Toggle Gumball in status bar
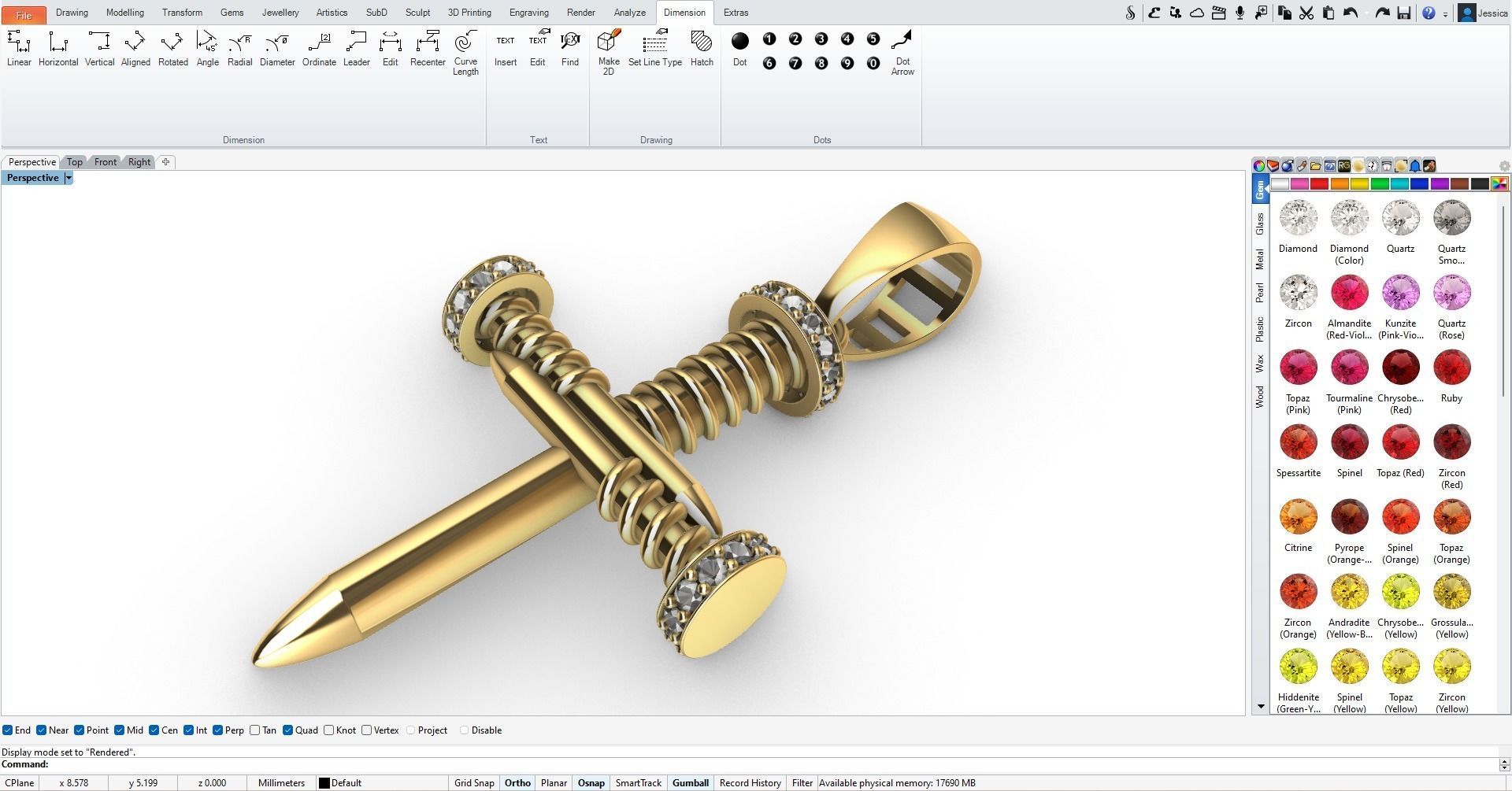The image size is (1512, 791). (x=691, y=783)
